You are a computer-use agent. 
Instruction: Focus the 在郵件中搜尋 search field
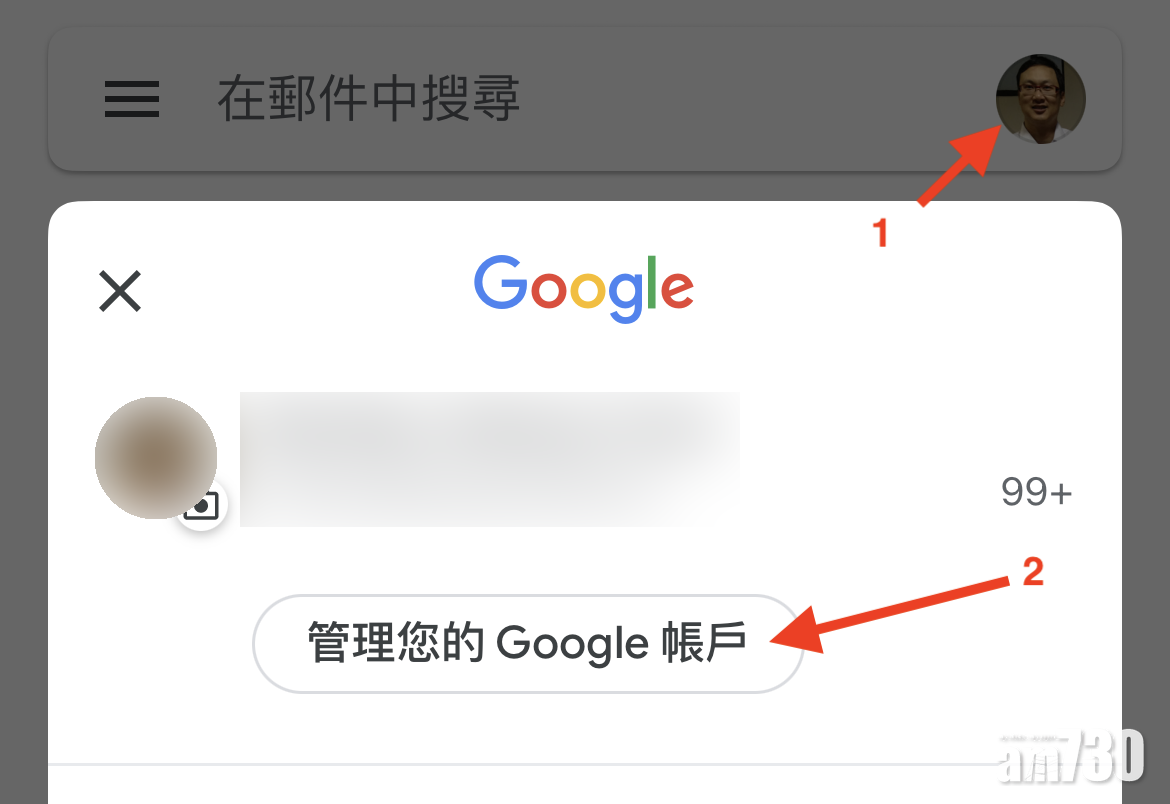[x=369, y=99]
